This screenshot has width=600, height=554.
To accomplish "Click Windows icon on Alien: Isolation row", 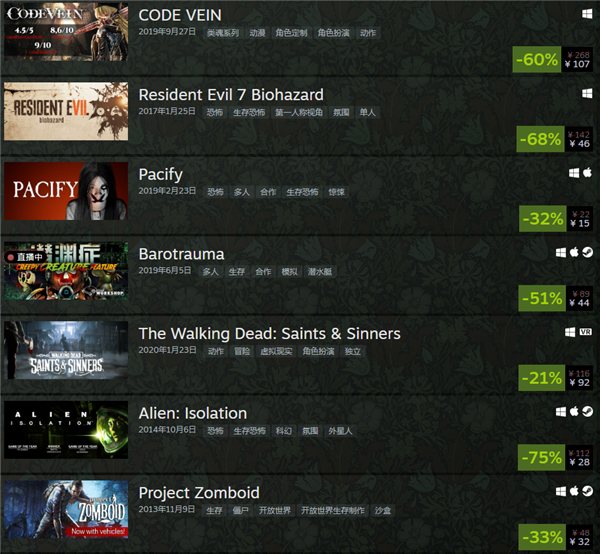I will (x=561, y=412).
